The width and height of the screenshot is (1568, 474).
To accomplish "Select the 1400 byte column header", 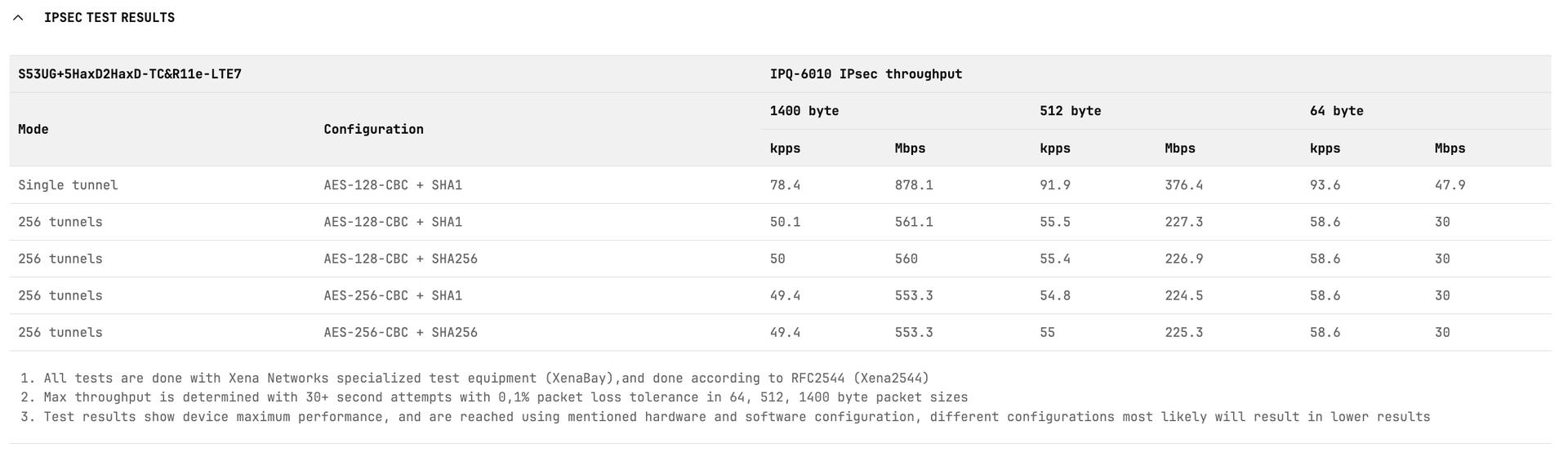I will [x=804, y=111].
